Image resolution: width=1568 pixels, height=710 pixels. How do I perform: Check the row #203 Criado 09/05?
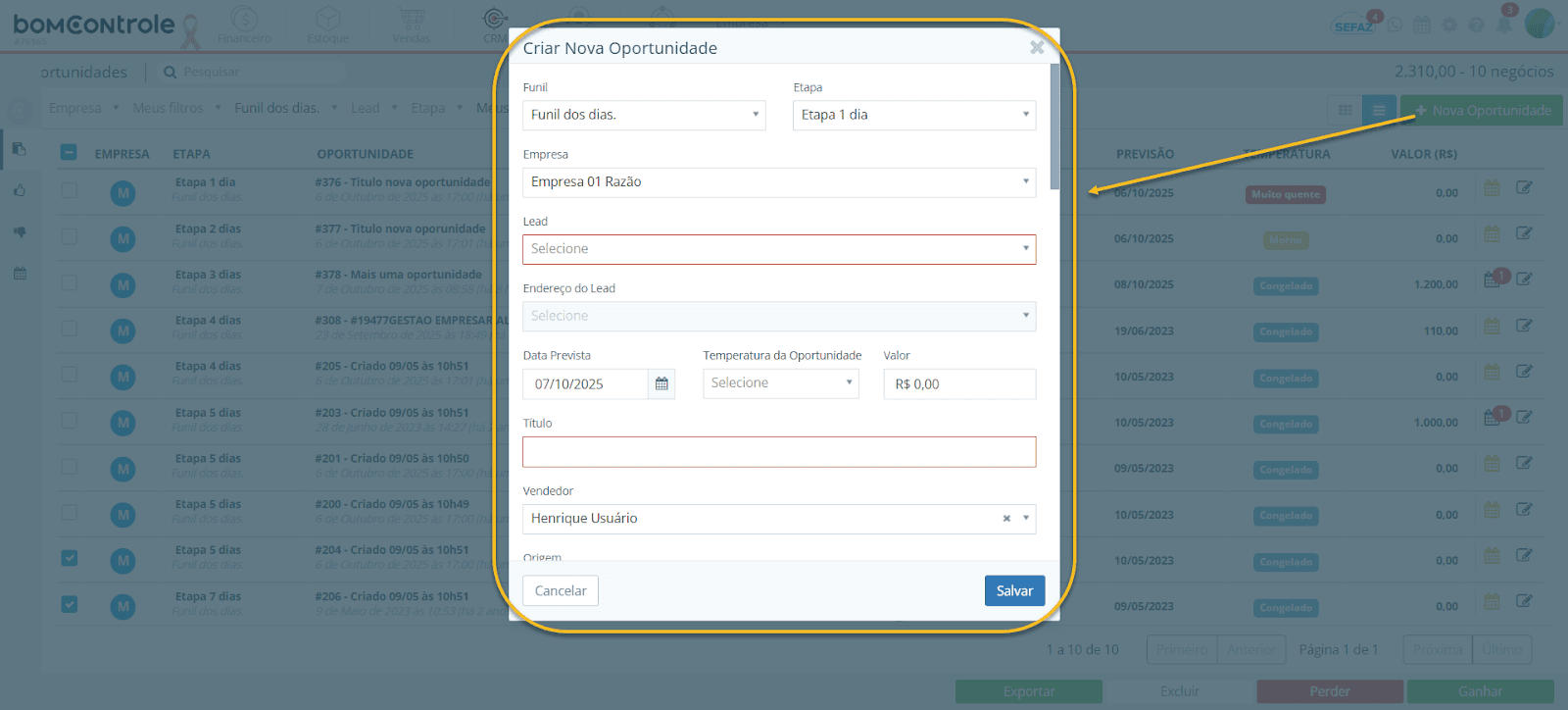coord(69,420)
